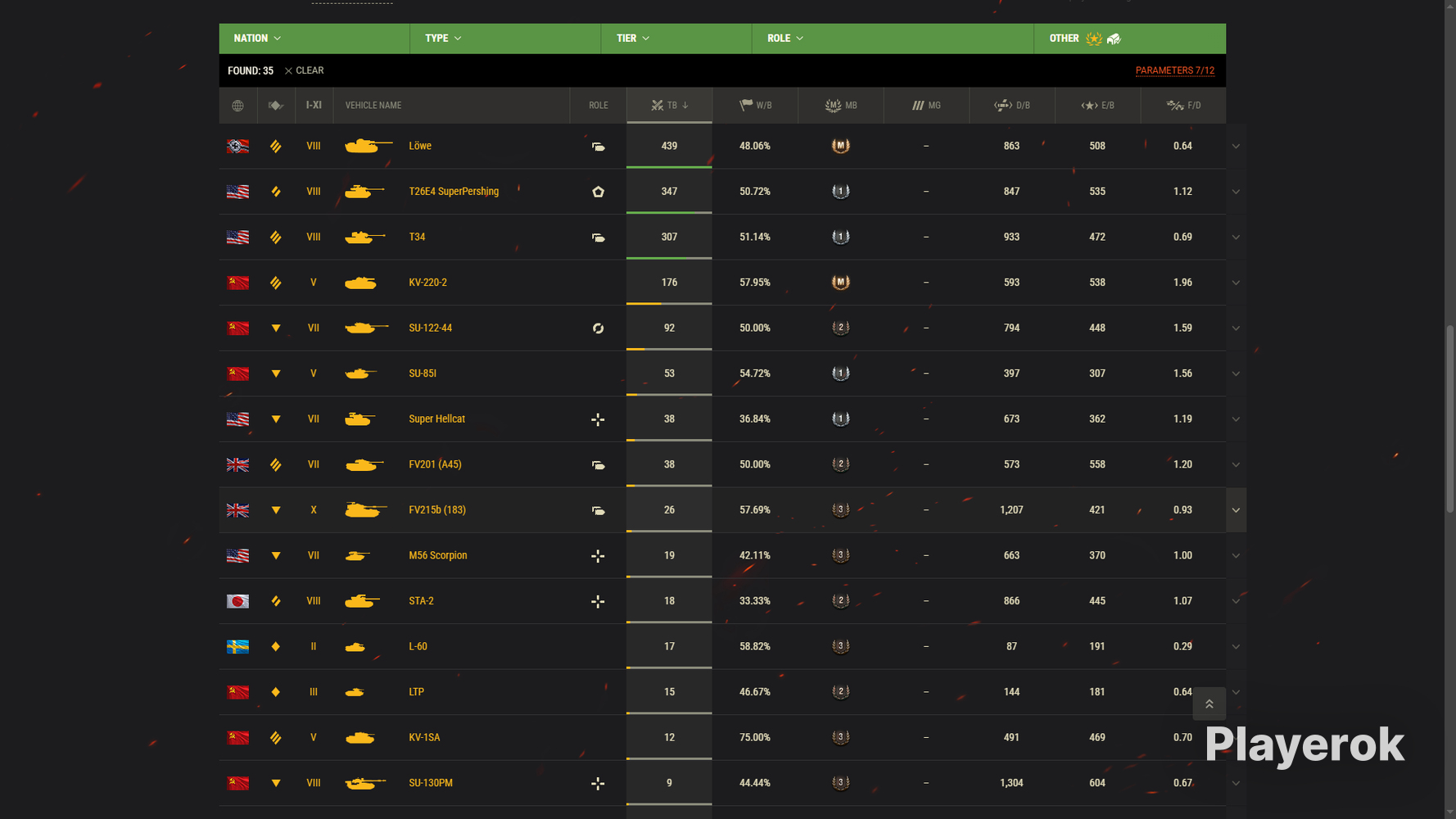The image size is (1456, 819).
Task: Toggle the premium star filter under OTHER
Action: (x=1094, y=38)
